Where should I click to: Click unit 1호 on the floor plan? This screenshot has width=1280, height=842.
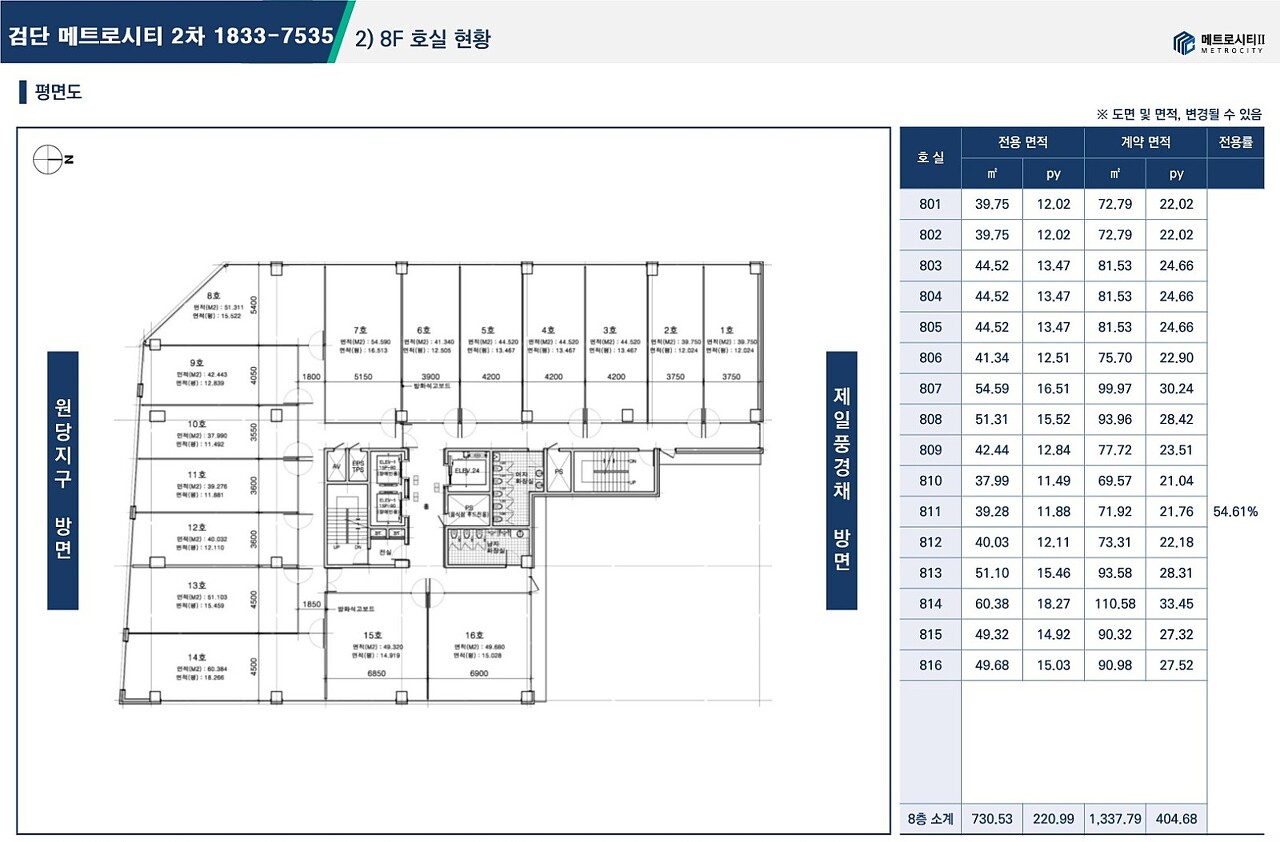pos(727,330)
